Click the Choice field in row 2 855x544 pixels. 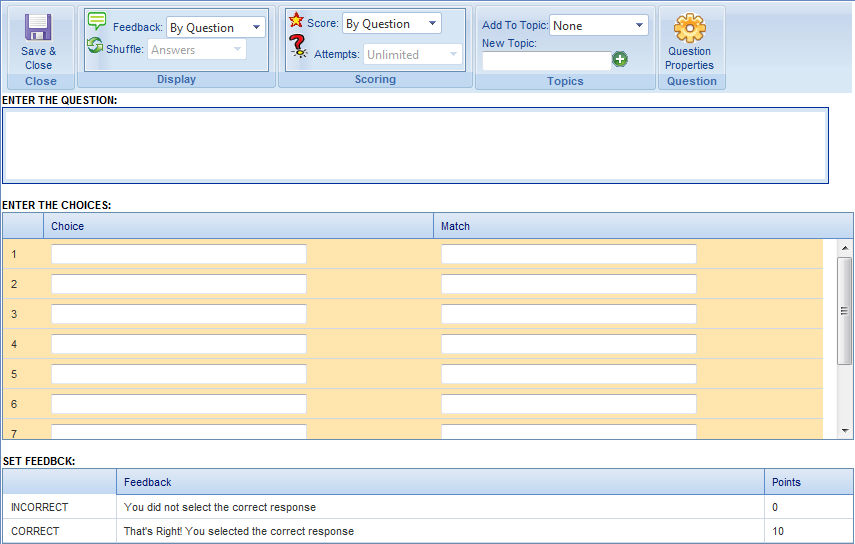(179, 284)
